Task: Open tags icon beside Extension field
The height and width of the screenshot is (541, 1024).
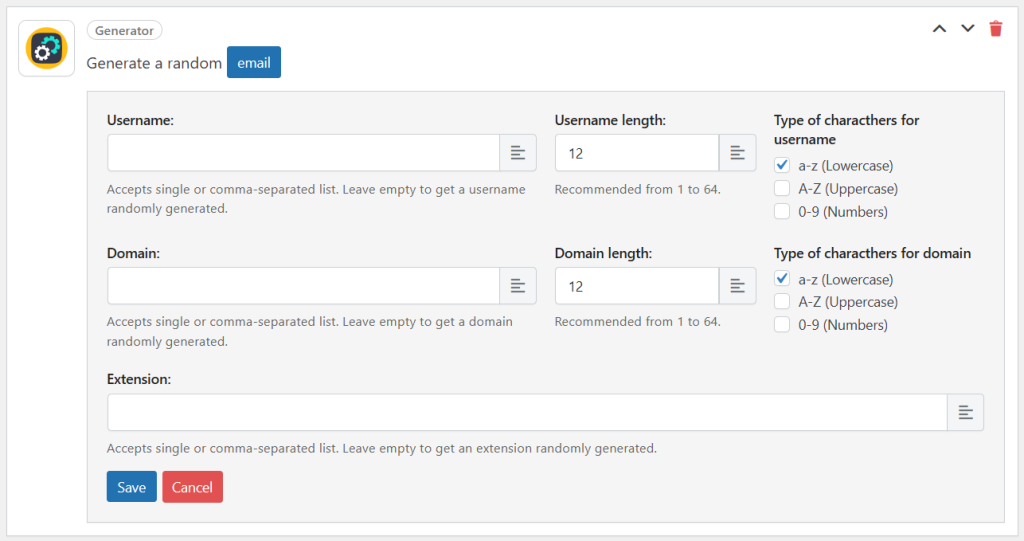Action: click(x=965, y=413)
